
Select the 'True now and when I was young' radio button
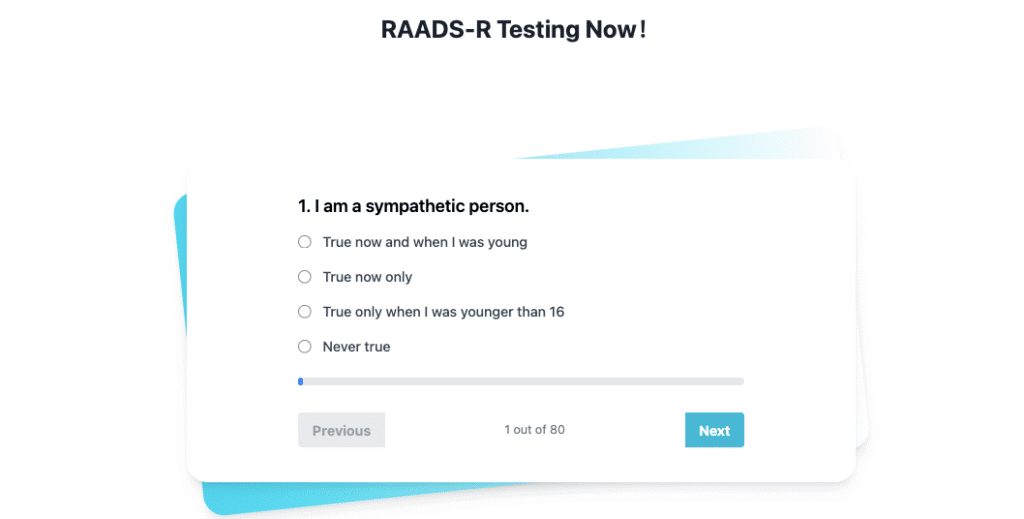click(305, 242)
